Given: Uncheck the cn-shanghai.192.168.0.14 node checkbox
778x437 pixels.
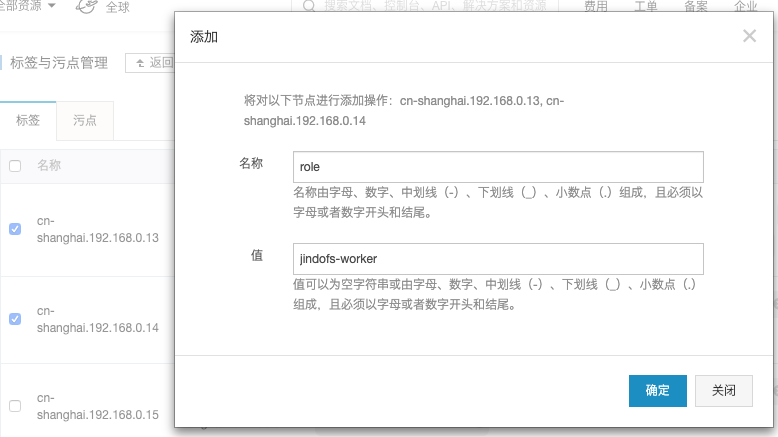Looking at the screenshot, I should 15,319.
